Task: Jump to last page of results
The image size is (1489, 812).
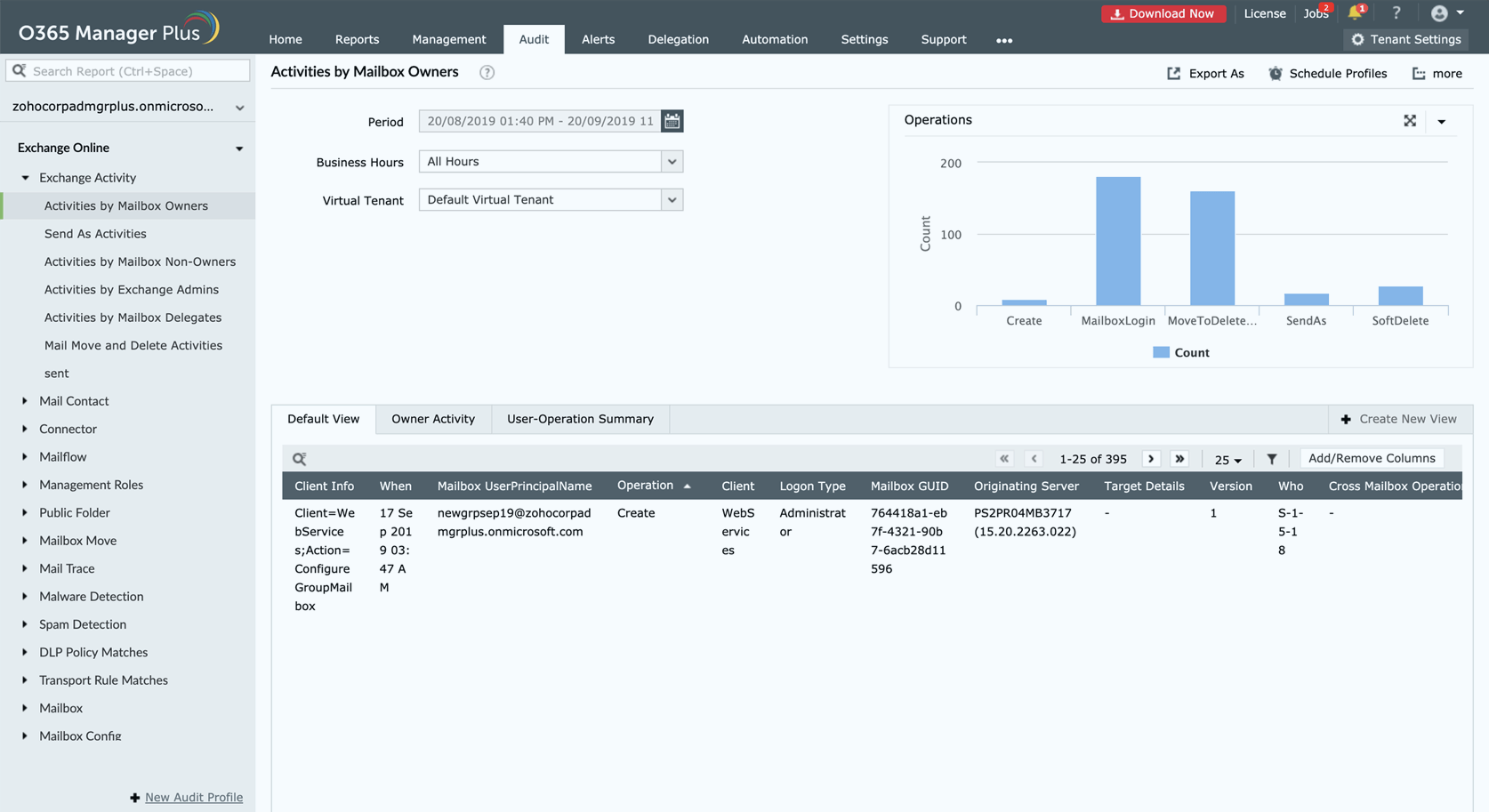Action: 1179,459
